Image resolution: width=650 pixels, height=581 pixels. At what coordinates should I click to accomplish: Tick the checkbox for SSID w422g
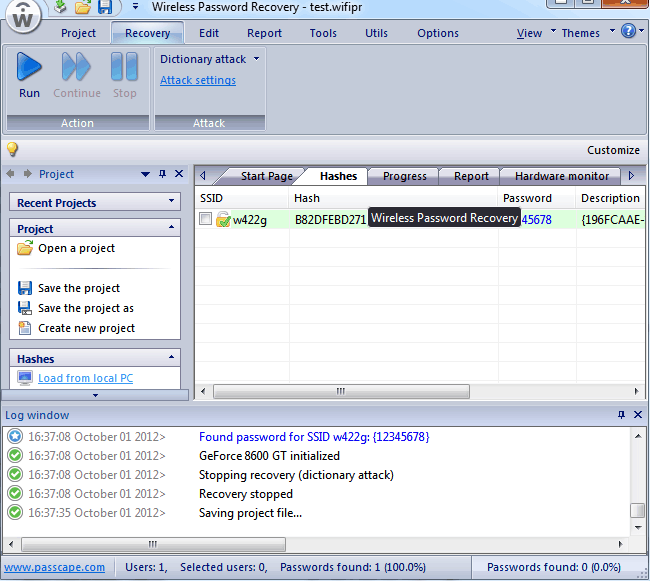[x=205, y=218]
